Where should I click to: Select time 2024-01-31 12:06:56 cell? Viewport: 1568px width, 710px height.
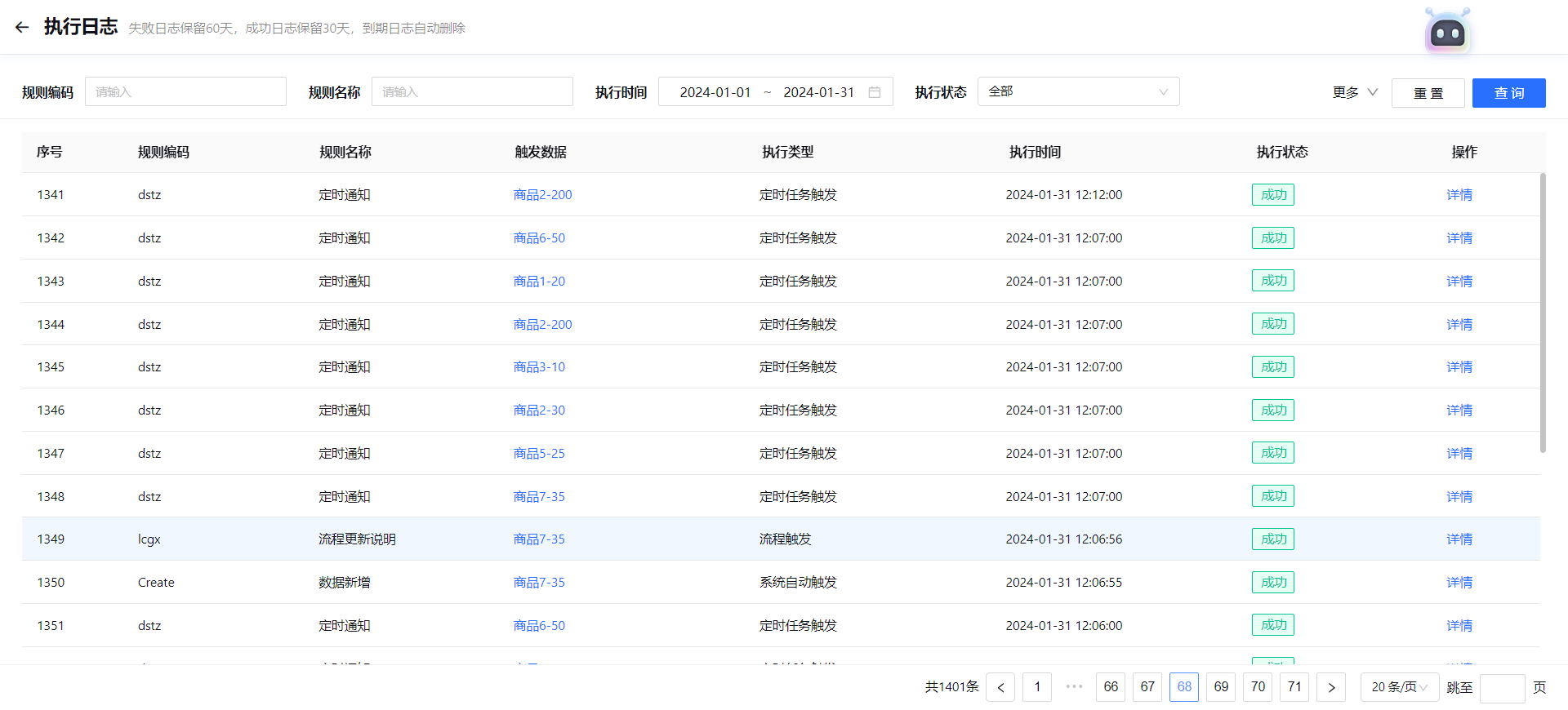tap(1064, 539)
